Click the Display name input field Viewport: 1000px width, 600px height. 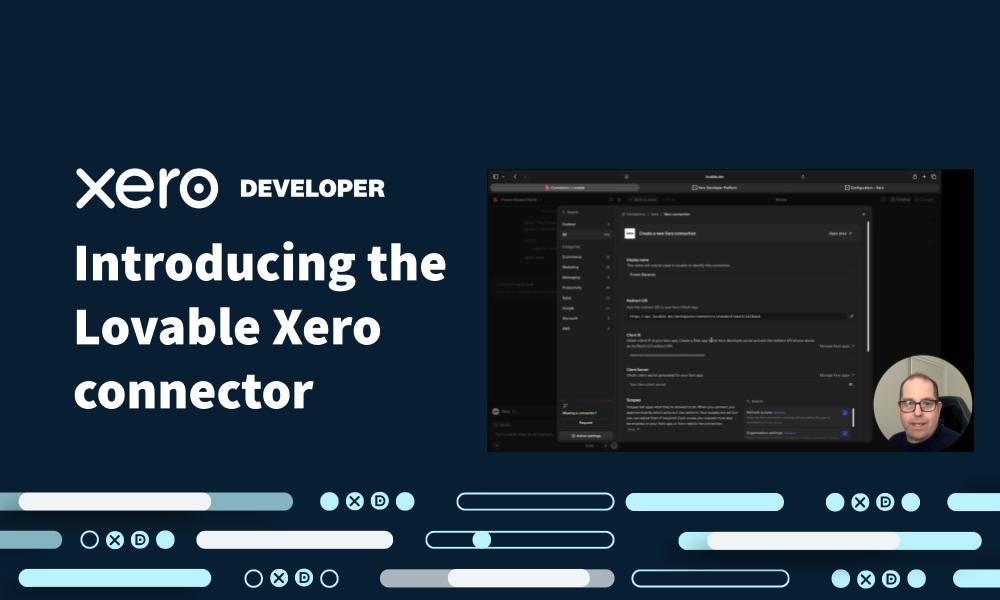tap(740, 275)
